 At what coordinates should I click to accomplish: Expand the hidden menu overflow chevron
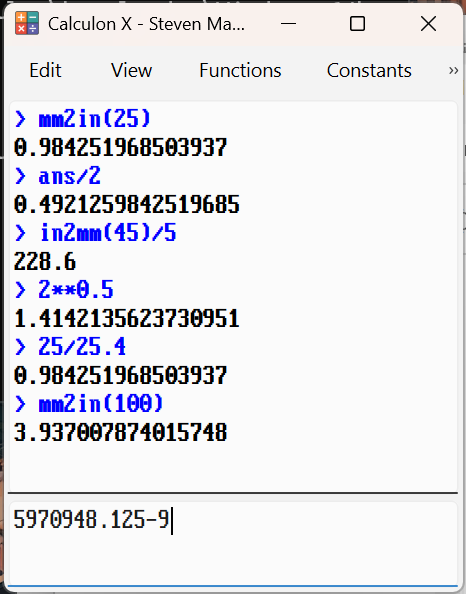pyautogui.click(x=453, y=71)
